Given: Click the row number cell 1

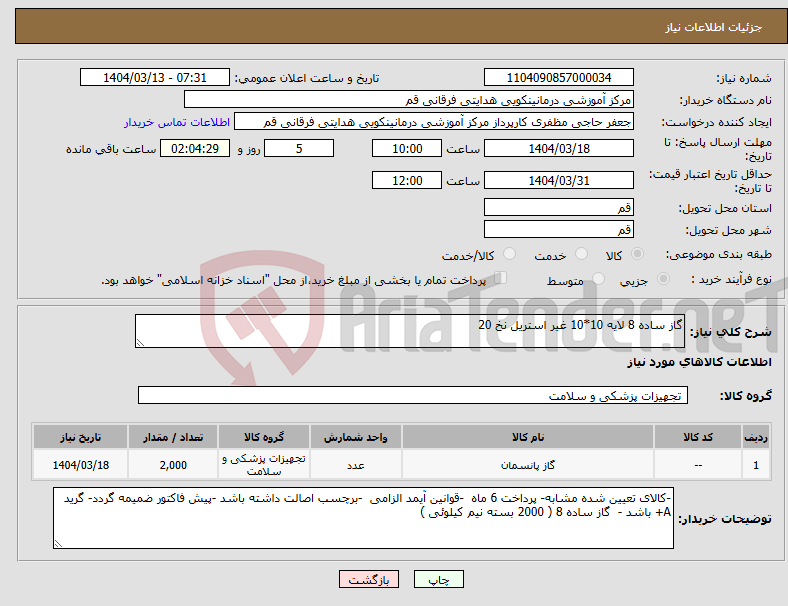Looking at the screenshot, I should coord(755,465).
